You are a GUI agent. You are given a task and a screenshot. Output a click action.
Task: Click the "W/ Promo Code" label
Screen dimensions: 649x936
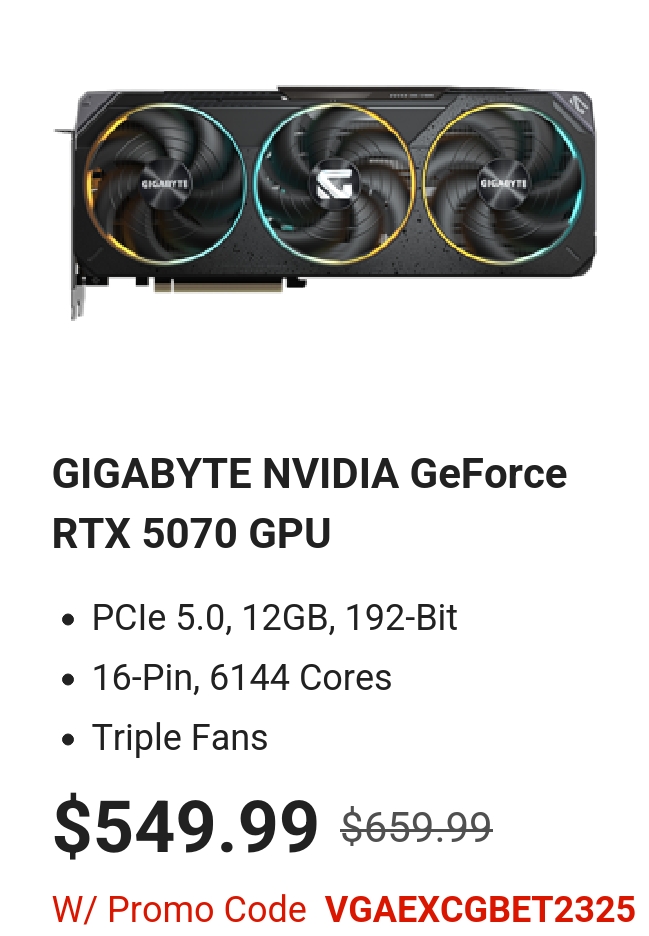(x=179, y=909)
